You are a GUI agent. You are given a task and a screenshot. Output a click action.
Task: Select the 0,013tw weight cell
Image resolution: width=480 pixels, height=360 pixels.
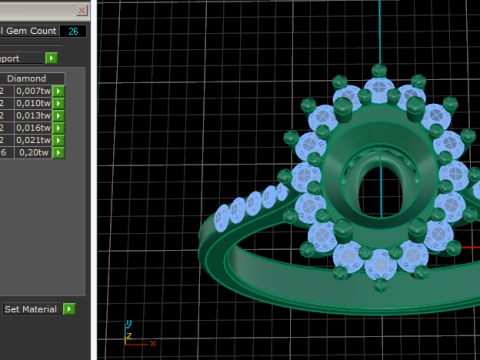tap(33, 116)
